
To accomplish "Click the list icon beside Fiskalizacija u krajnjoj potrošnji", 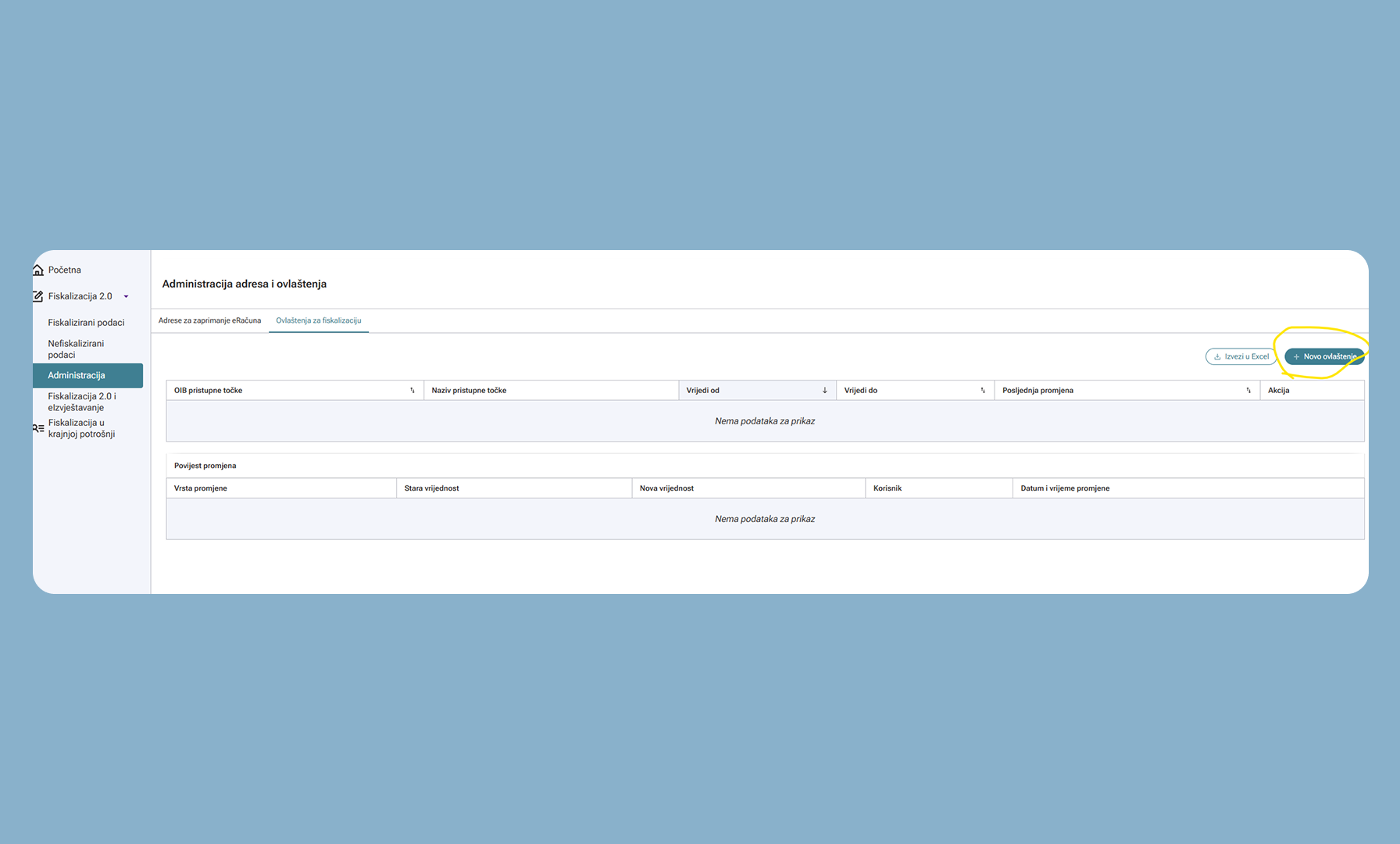I will click(x=38, y=428).
